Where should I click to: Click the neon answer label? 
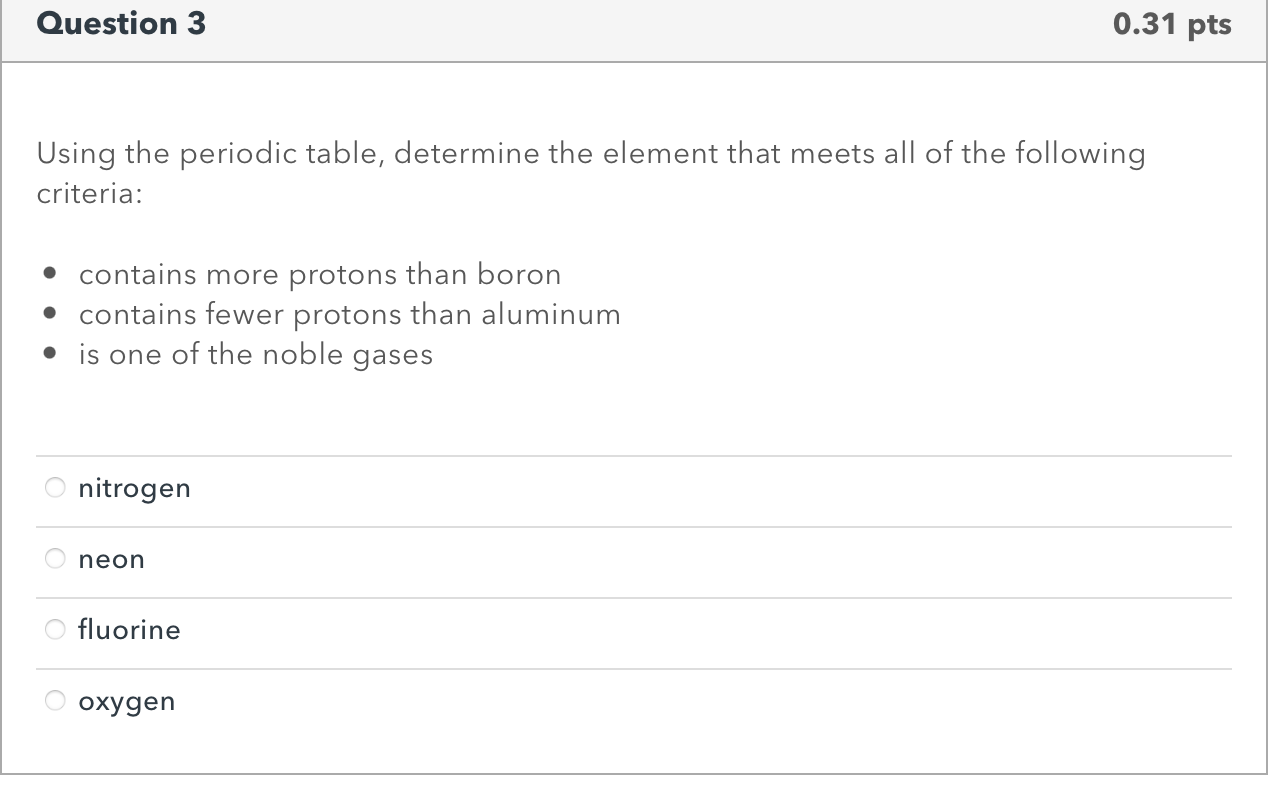pyautogui.click(x=111, y=559)
